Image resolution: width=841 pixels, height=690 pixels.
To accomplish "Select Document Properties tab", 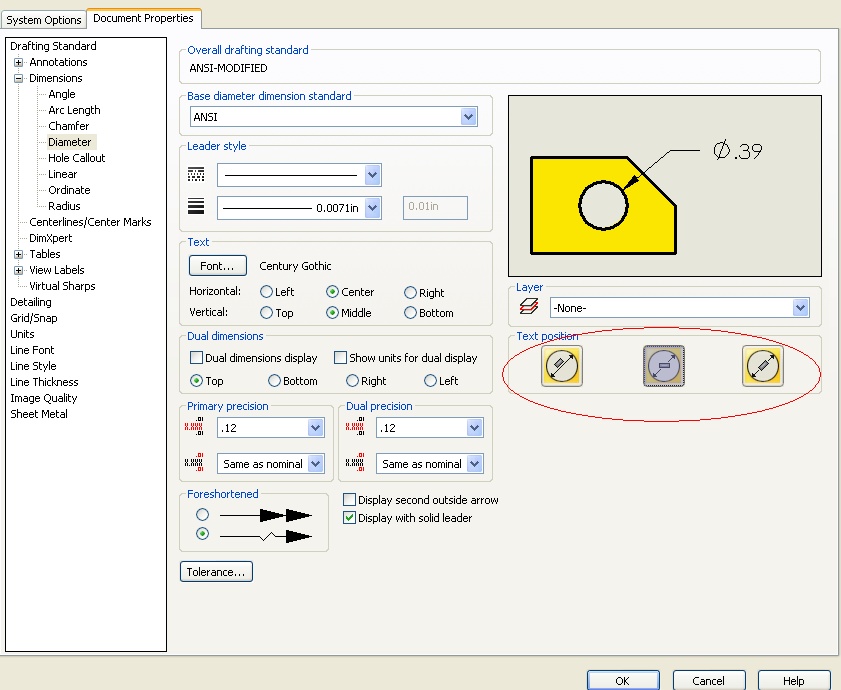I will pos(143,18).
